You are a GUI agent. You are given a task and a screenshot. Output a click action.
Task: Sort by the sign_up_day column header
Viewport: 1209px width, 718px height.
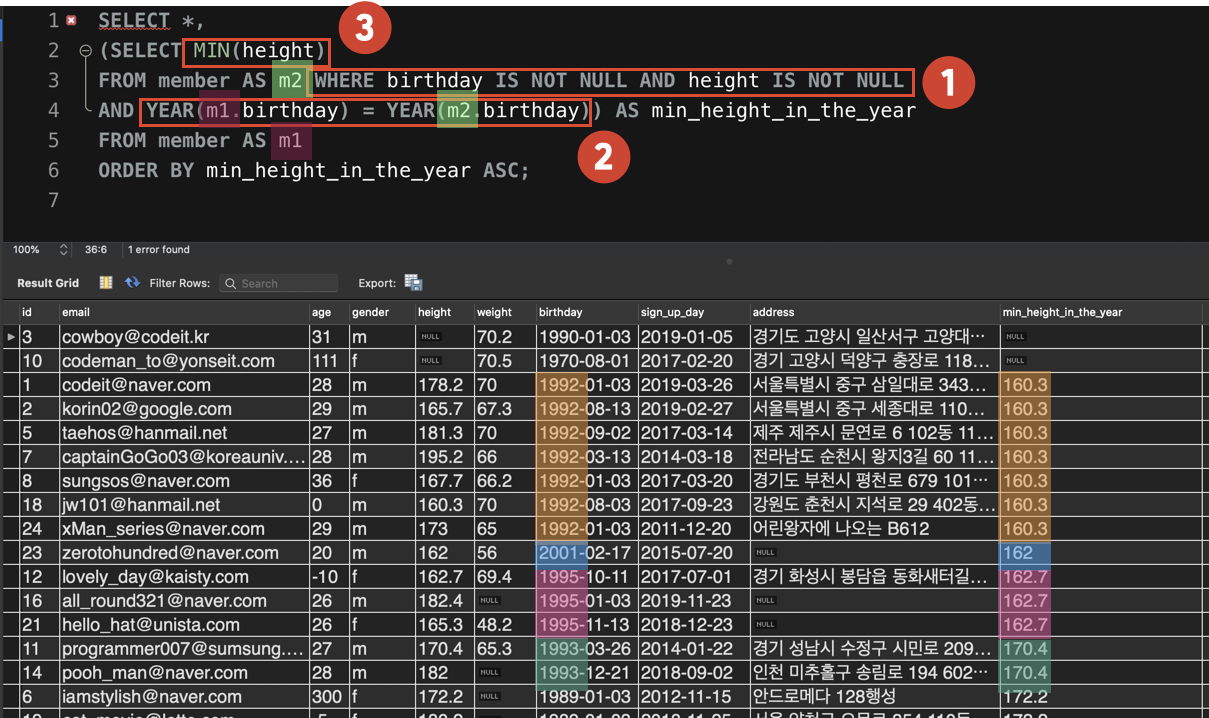694,312
